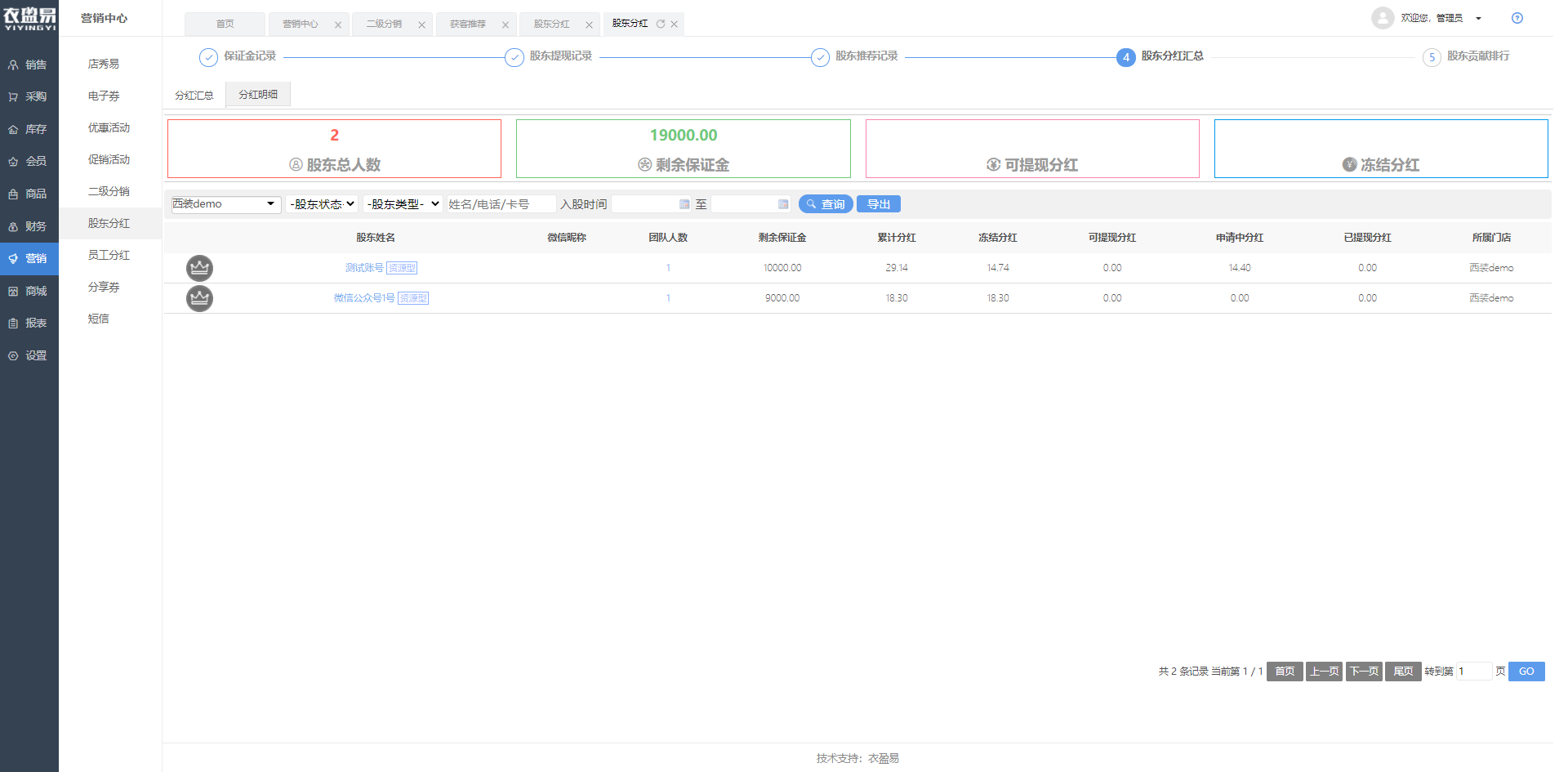Open start date calendar picker icon
This screenshot has height=772, width=1568.
click(684, 204)
